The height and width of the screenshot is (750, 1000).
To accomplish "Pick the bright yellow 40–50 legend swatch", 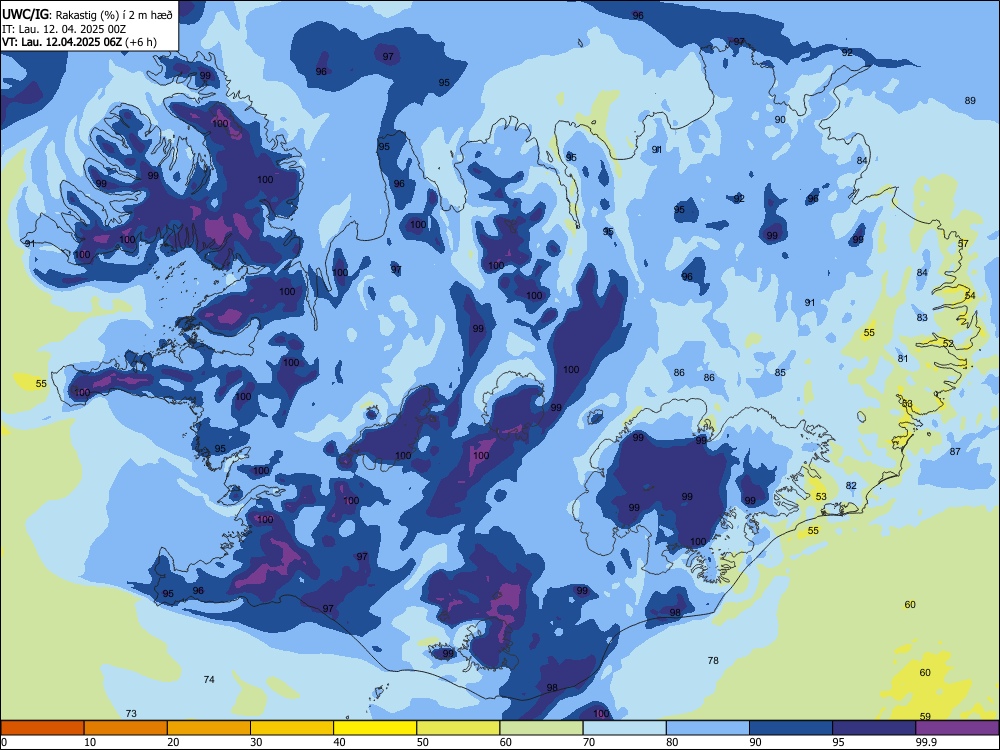I will pyautogui.click(x=375, y=728).
